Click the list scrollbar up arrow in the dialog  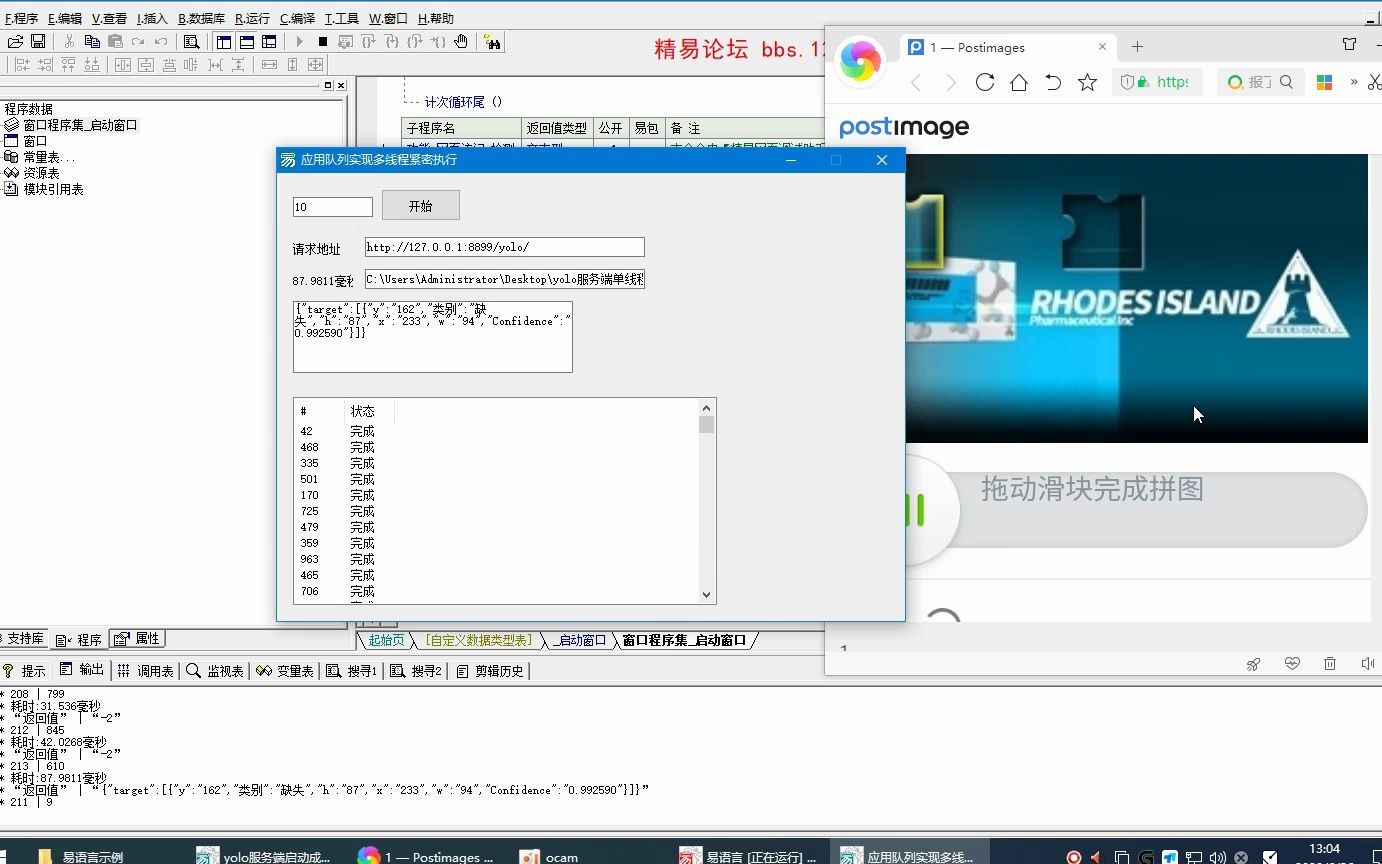tap(707, 408)
